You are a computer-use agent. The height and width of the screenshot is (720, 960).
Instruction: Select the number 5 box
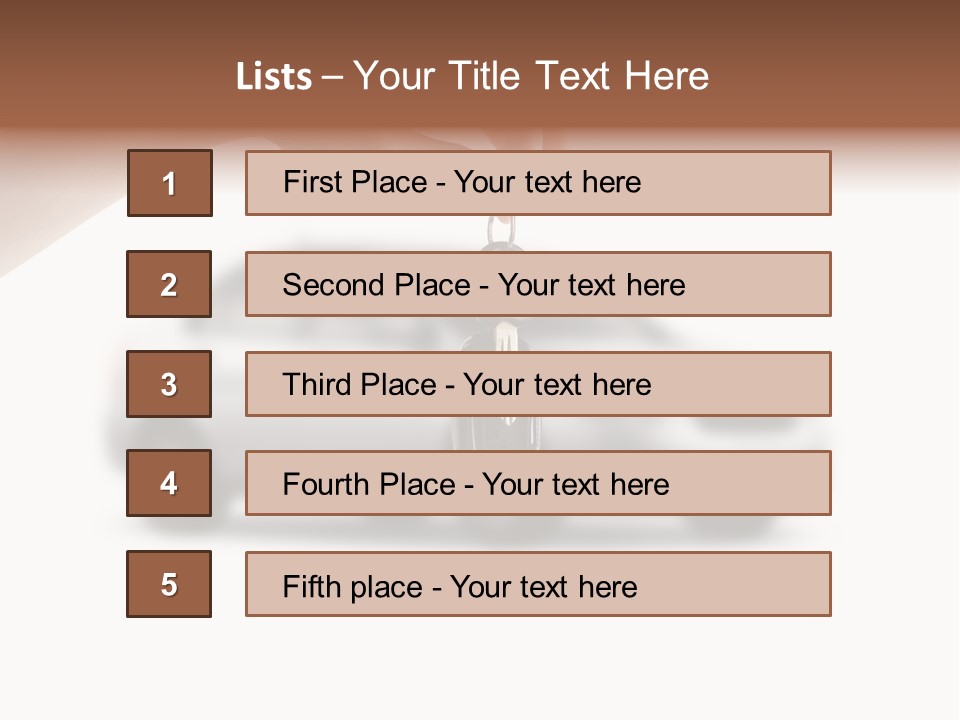coord(169,584)
